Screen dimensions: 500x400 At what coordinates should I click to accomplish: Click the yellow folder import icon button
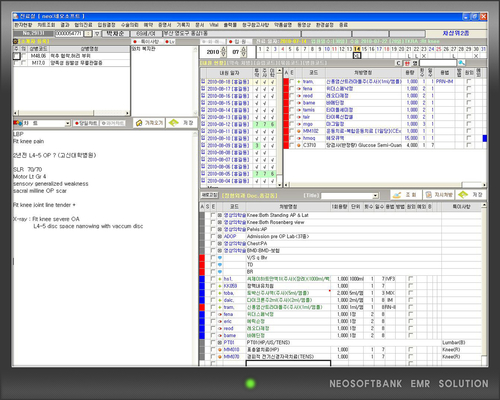coord(150,123)
